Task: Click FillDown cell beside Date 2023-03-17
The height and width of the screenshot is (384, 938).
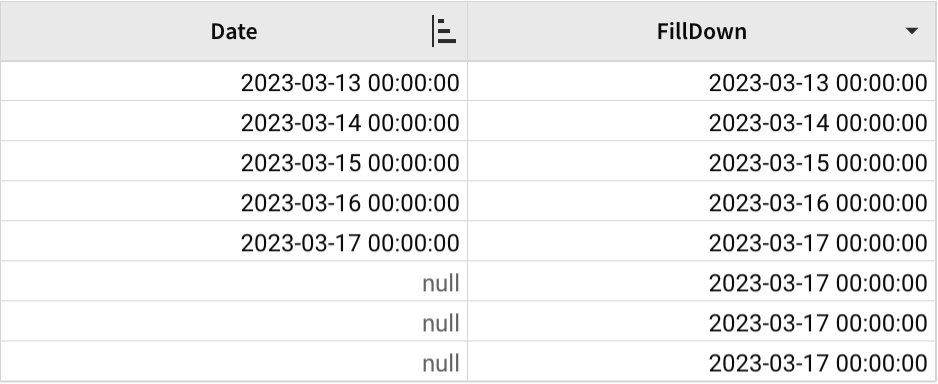Action: (702, 242)
